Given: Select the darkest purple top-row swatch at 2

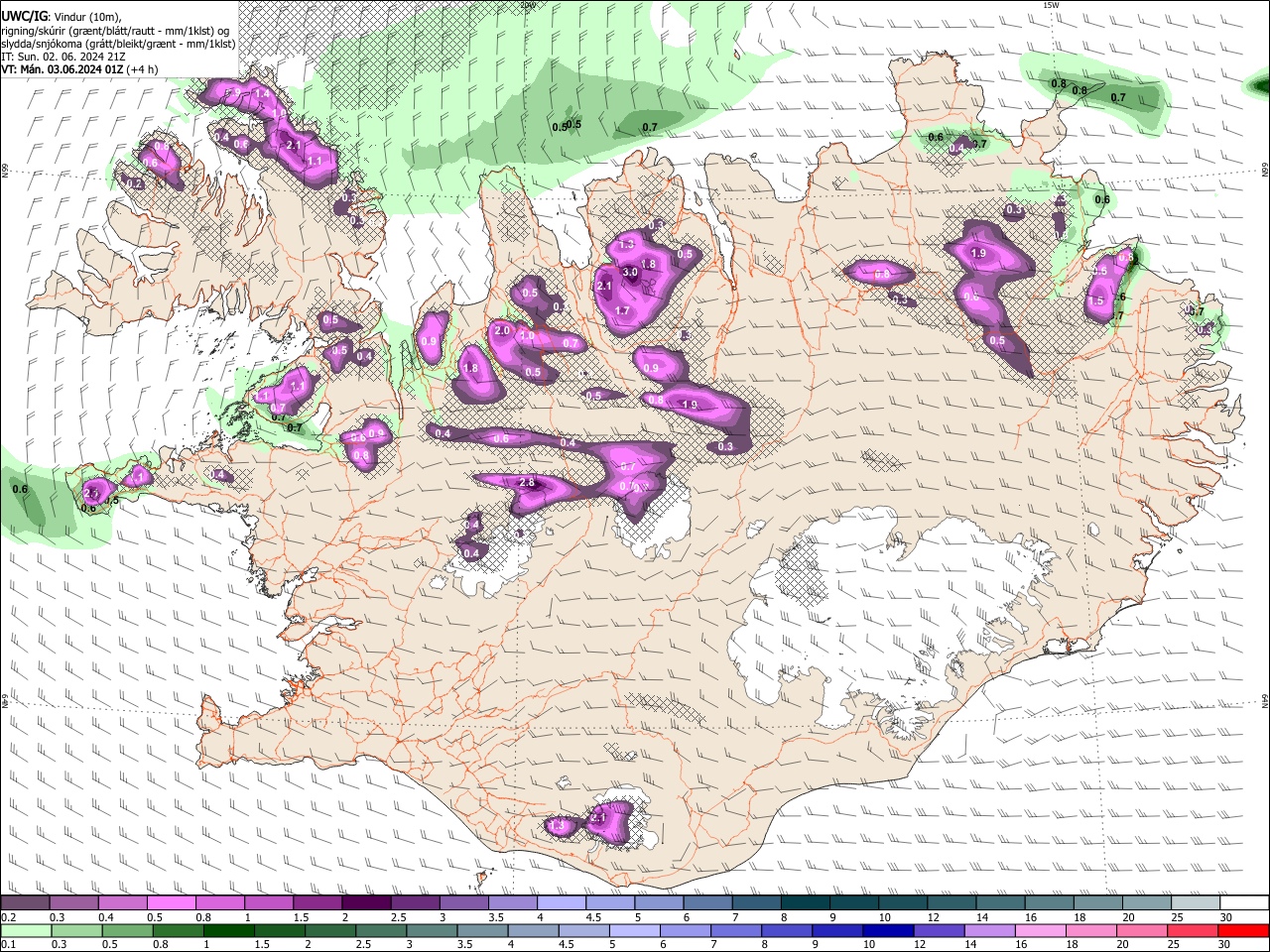Looking at the screenshot, I should 366,903.
